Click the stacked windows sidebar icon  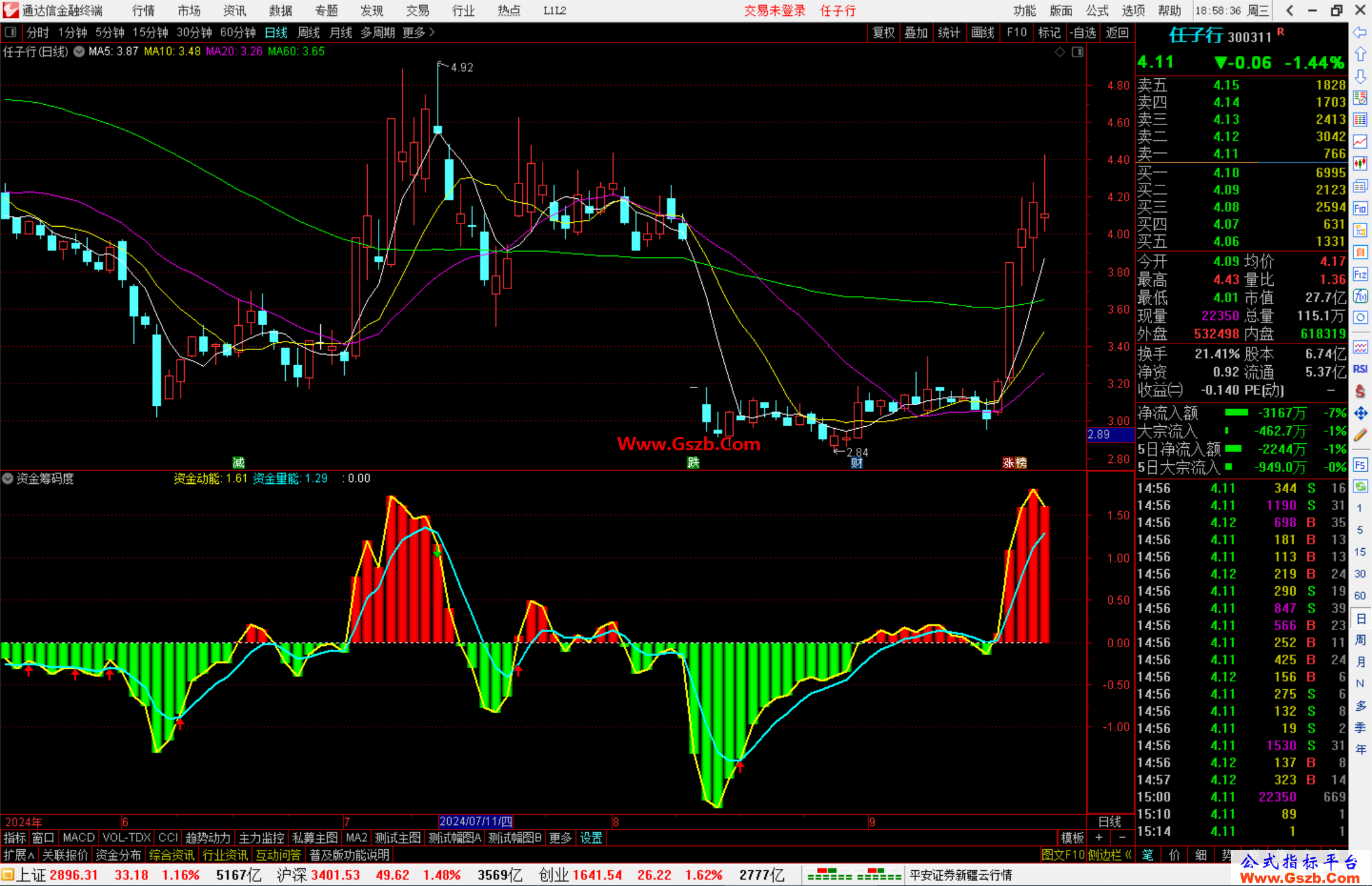(x=1360, y=186)
